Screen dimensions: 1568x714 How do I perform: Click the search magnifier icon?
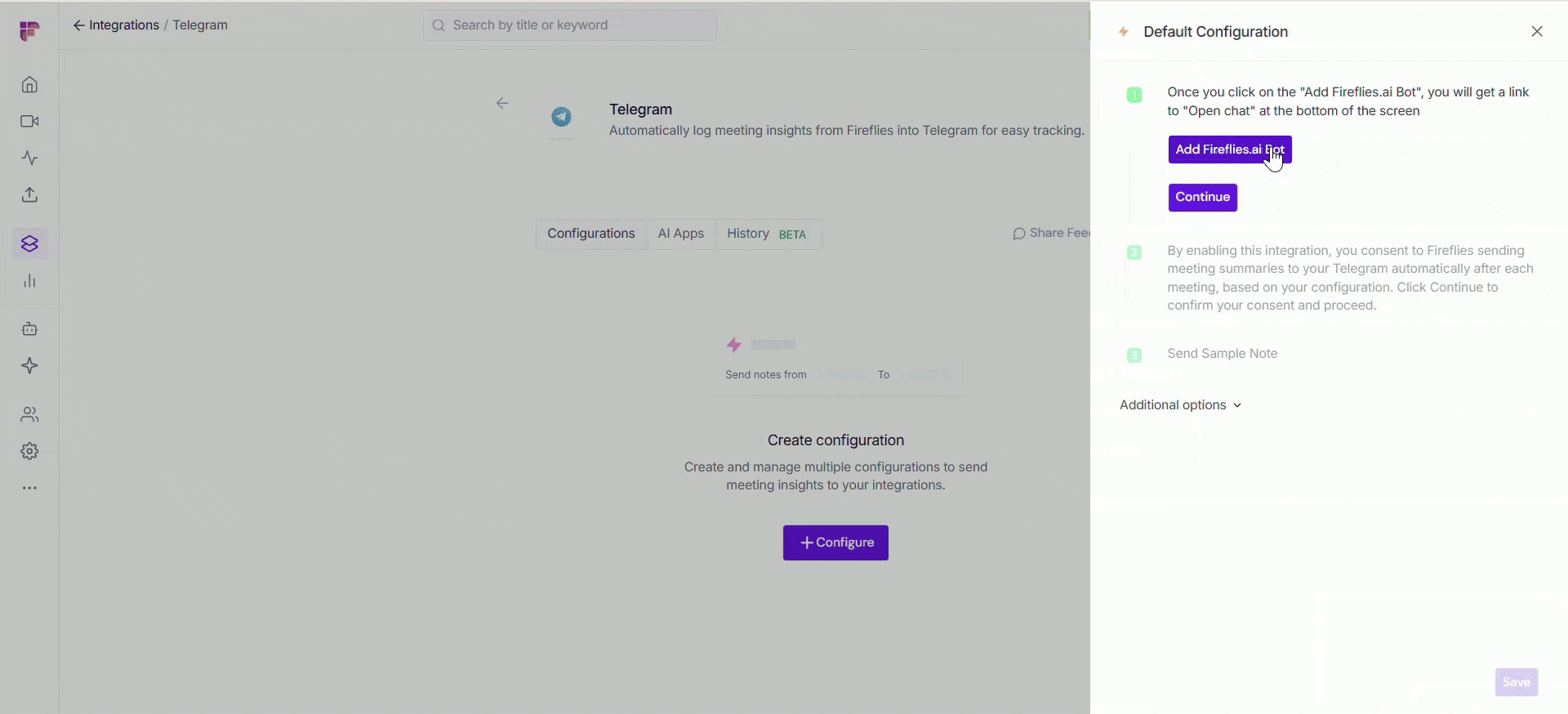pyautogui.click(x=439, y=25)
